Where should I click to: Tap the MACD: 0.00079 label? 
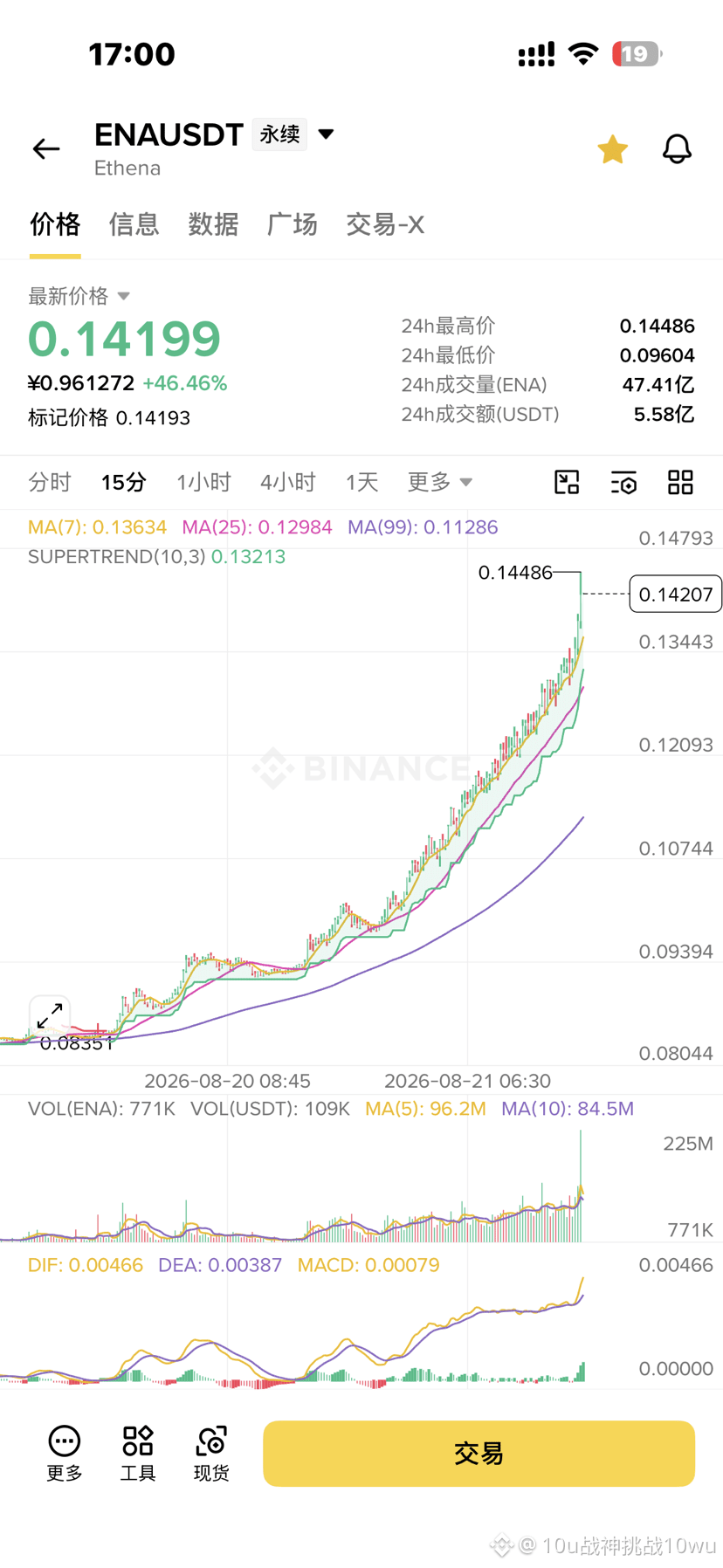[368, 1265]
